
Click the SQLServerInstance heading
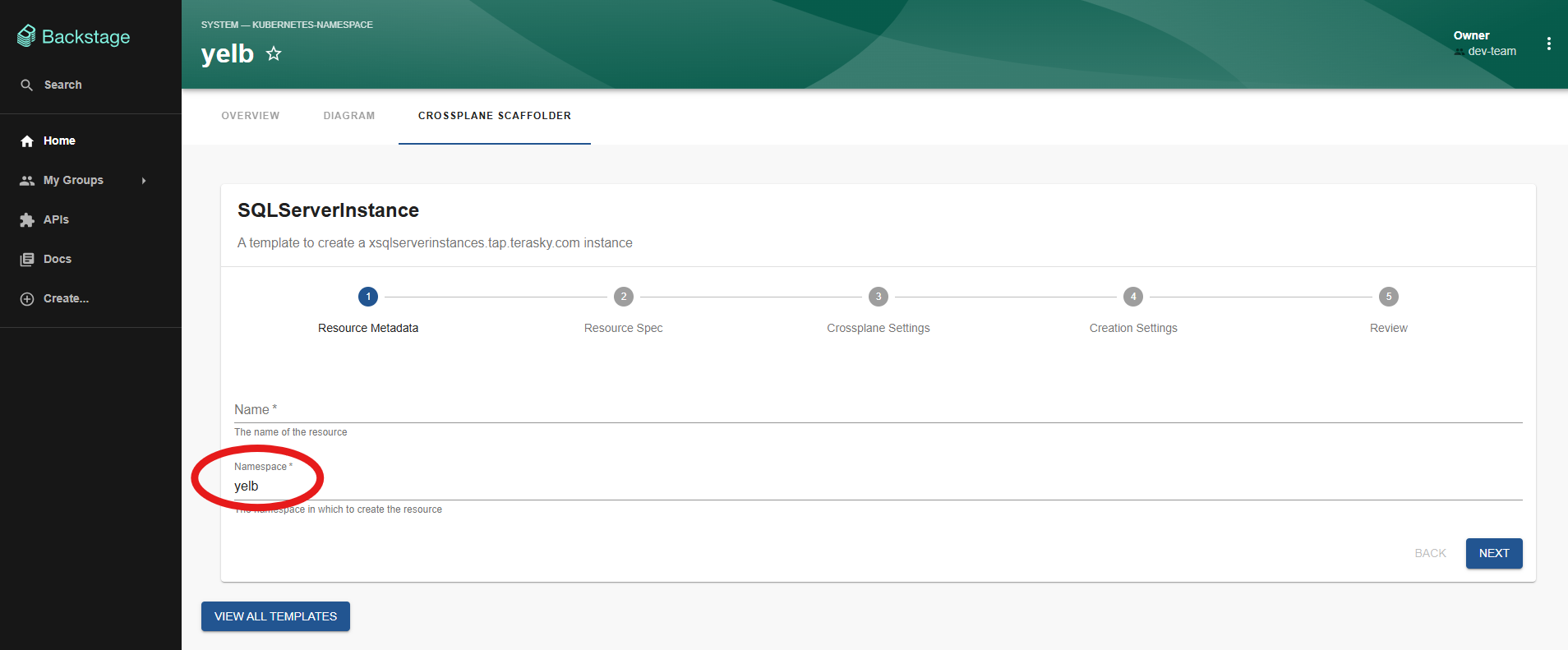tap(328, 210)
